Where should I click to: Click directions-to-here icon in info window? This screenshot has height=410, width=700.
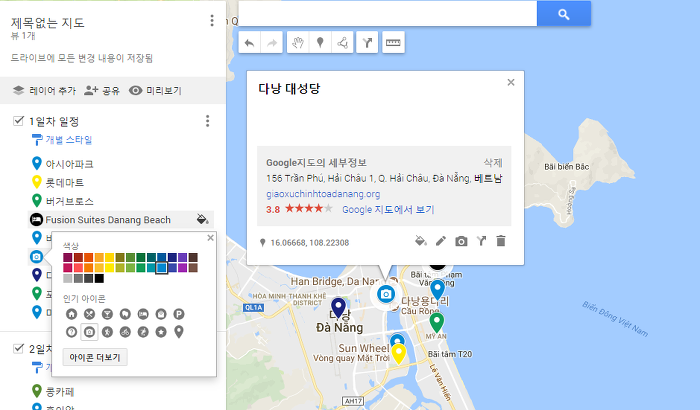[481, 241]
